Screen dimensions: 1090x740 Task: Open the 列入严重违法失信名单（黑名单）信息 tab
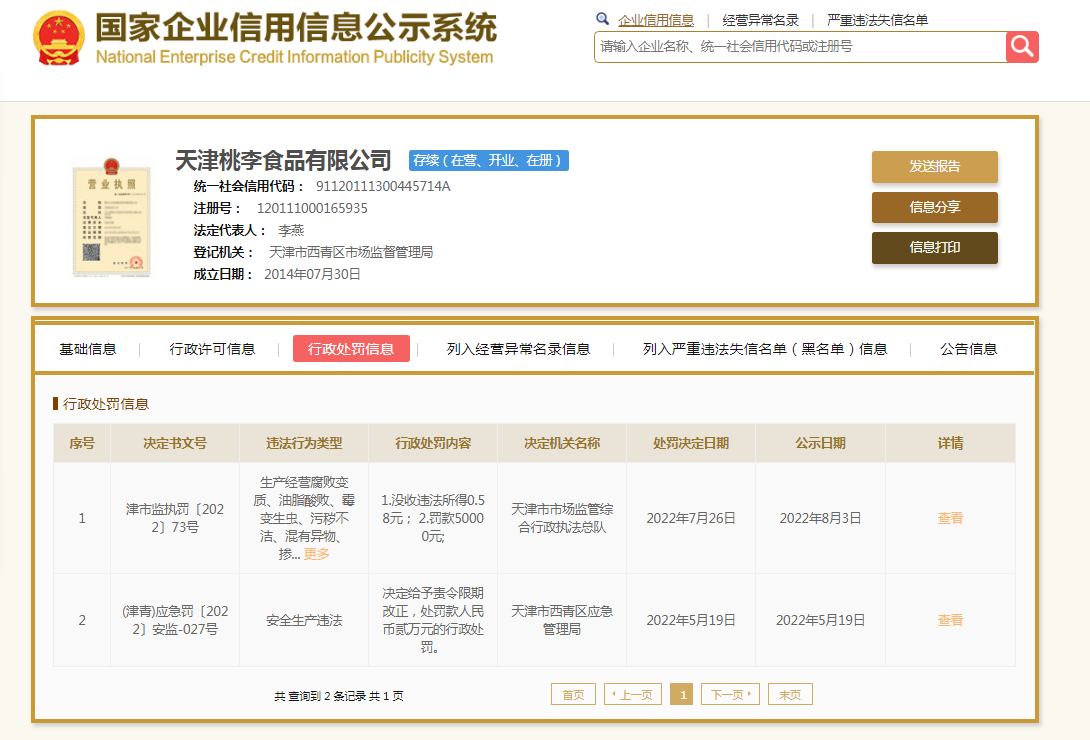(x=765, y=349)
